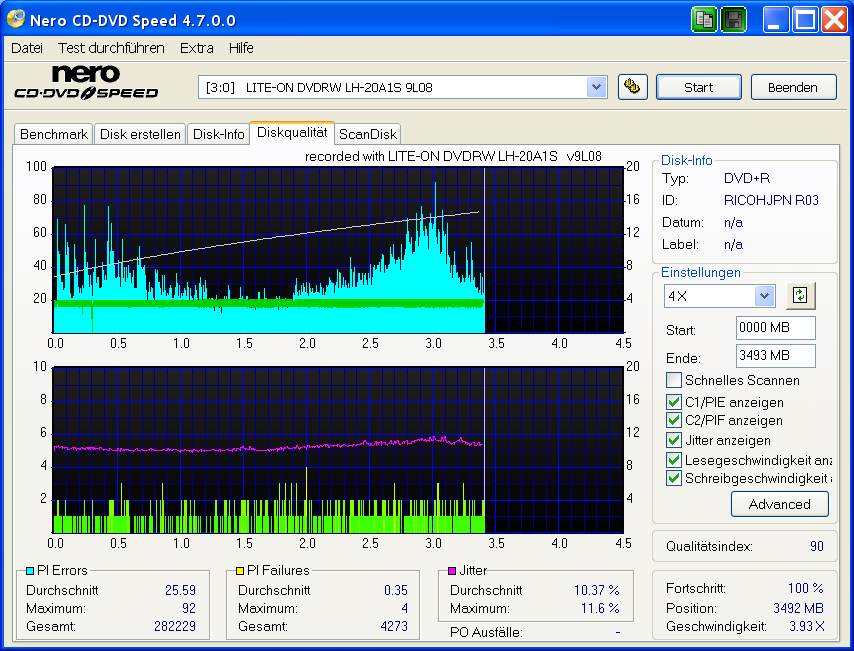Click the PI Errors cyan legend swatch

[x=30, y=570]
